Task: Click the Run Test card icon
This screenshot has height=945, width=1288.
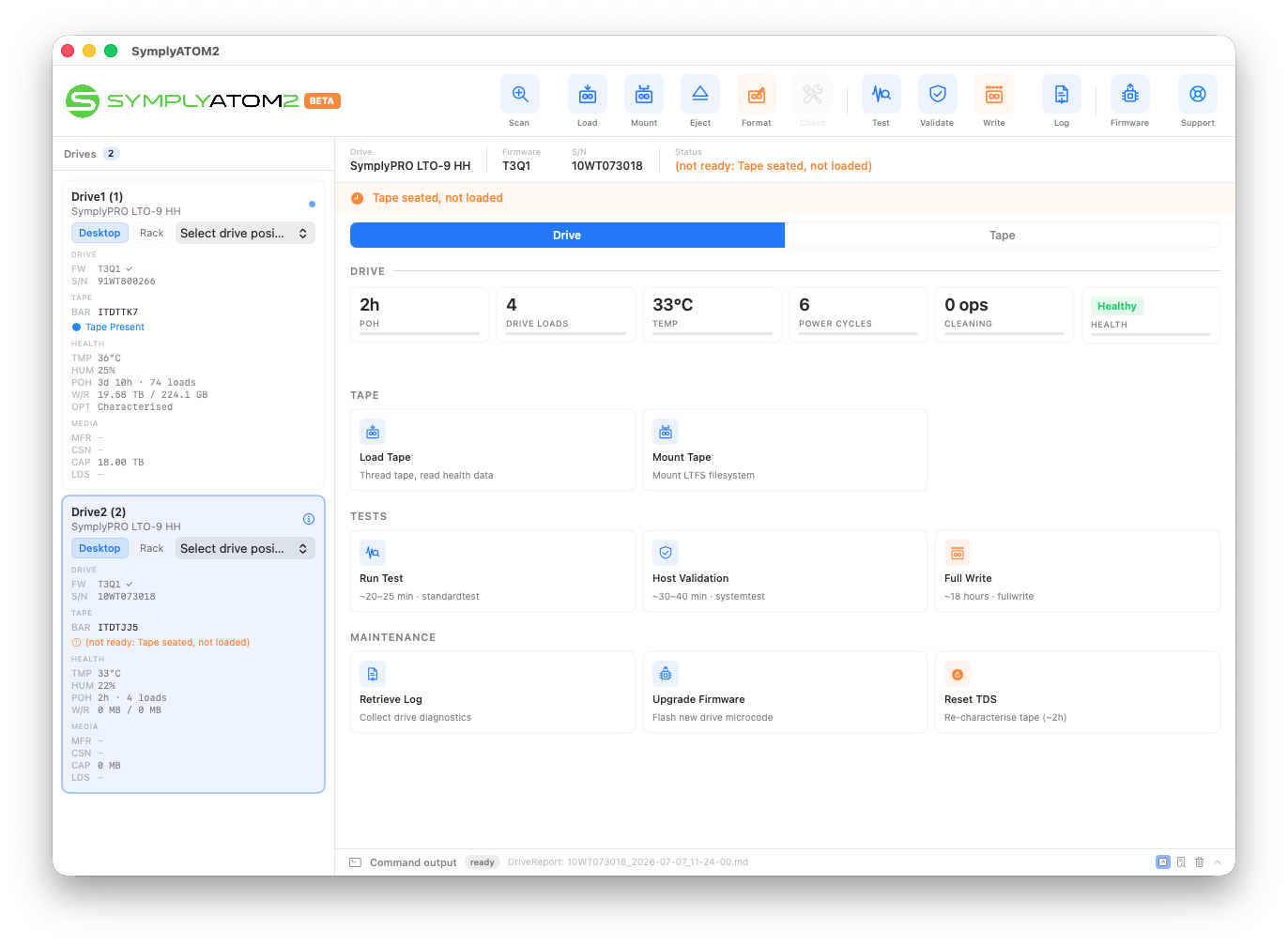Action: 373,553
